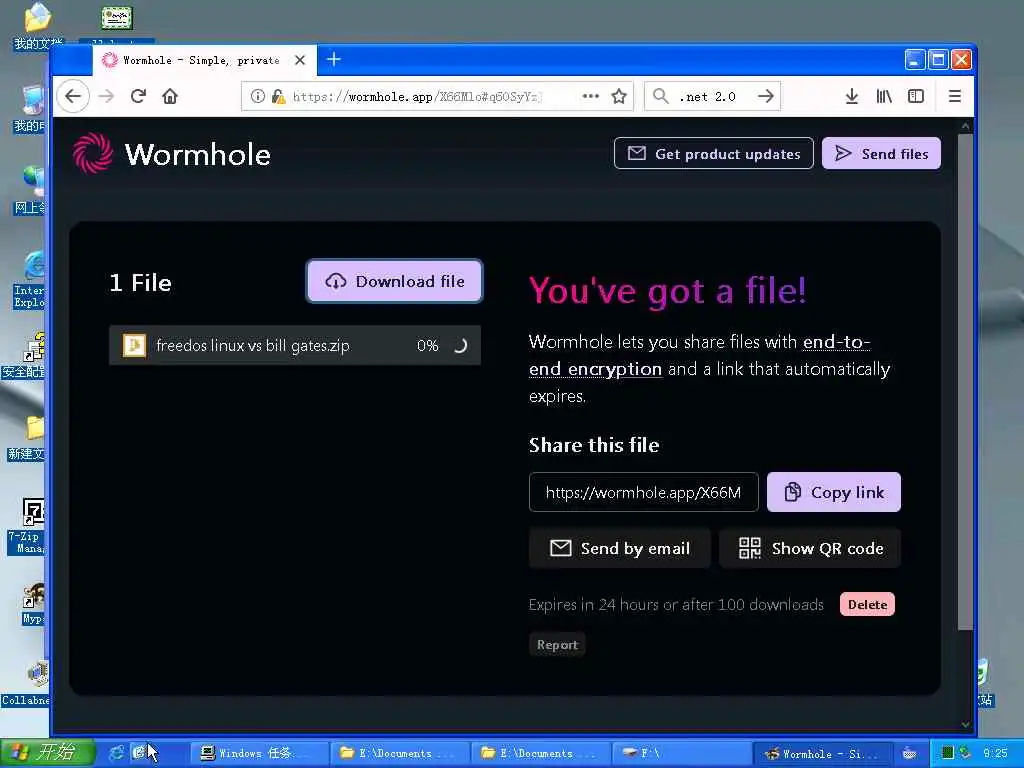Click Get product updates button
Screen dimensions: 1024x768
pos(714,153)
